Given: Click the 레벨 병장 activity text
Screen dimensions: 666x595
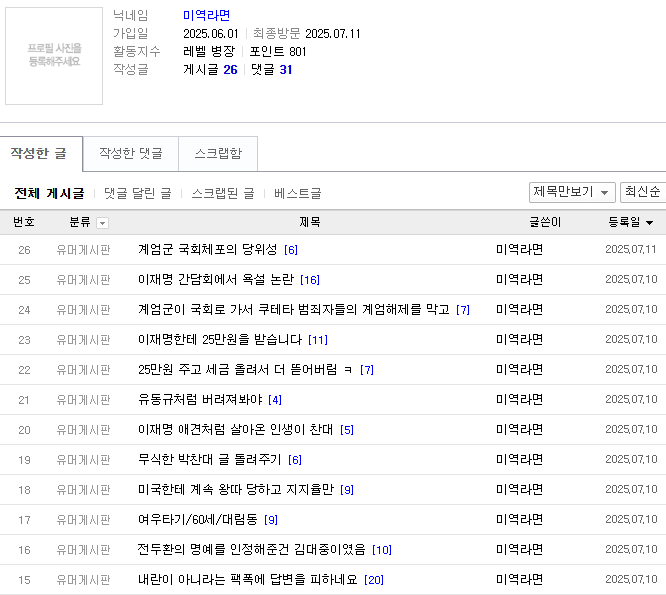Looking at the screenshot, I should (209, 51).
